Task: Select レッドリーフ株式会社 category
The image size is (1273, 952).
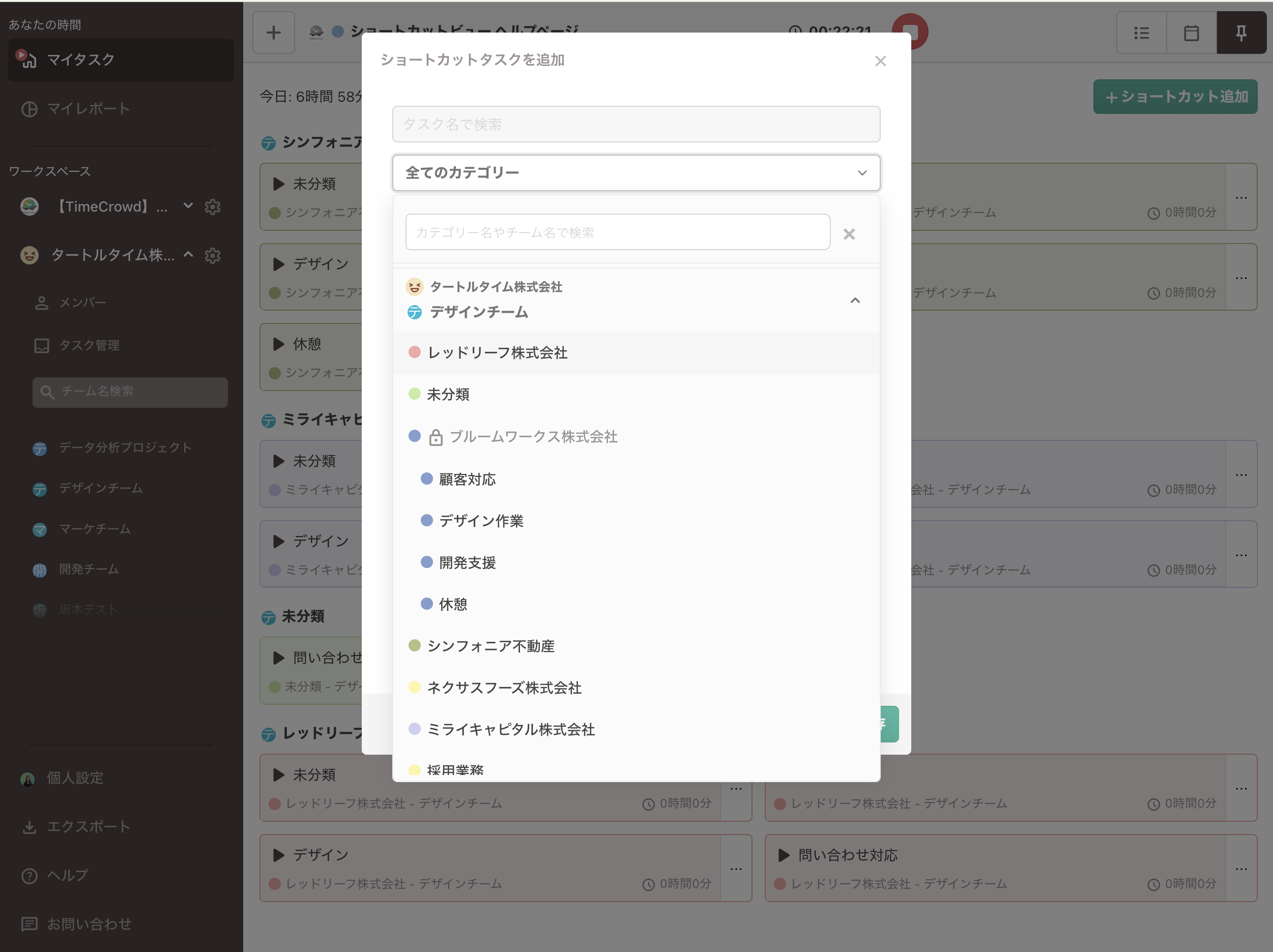Action: tap(497, 352)
